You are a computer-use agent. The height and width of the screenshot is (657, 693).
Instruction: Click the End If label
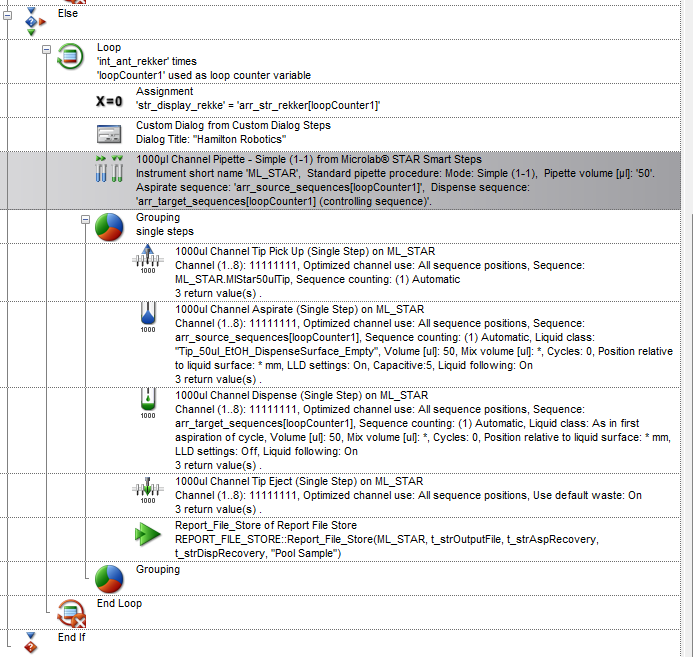click(x=72, y=638)
